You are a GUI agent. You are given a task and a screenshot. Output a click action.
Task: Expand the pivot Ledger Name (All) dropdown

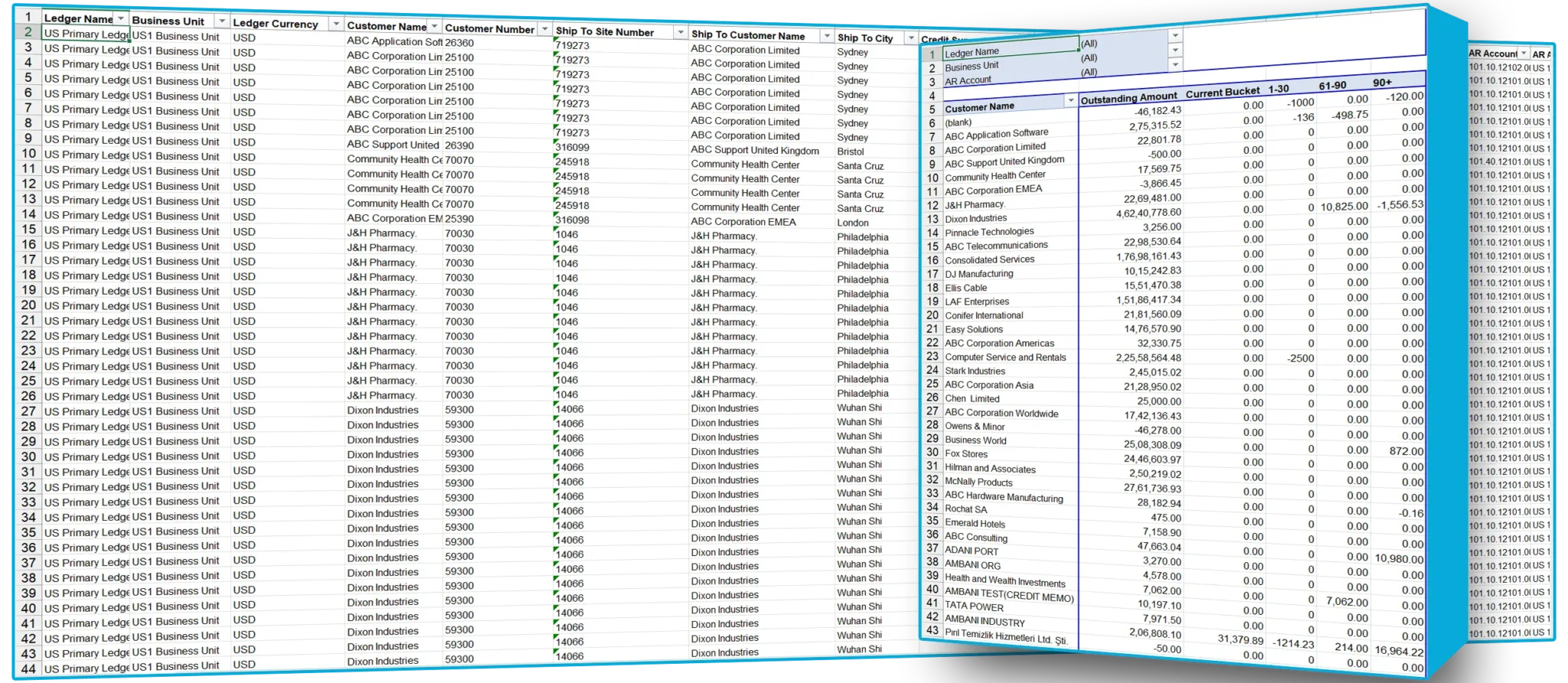tap(1174, 36)
